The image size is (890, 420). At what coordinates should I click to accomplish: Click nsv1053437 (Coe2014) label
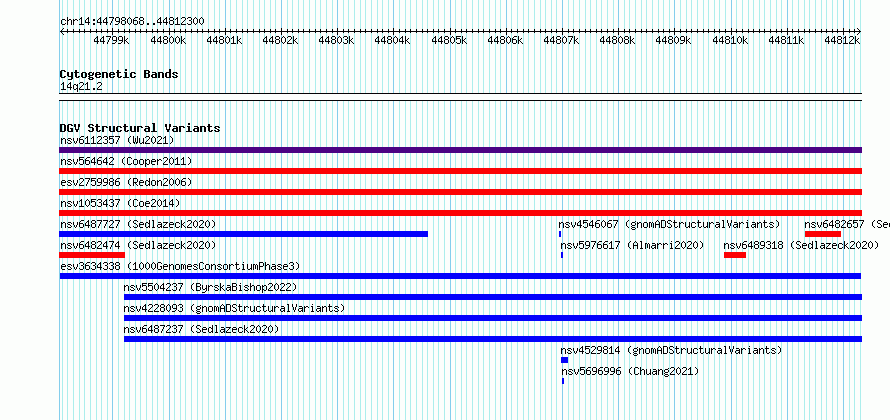coord(120,203)
